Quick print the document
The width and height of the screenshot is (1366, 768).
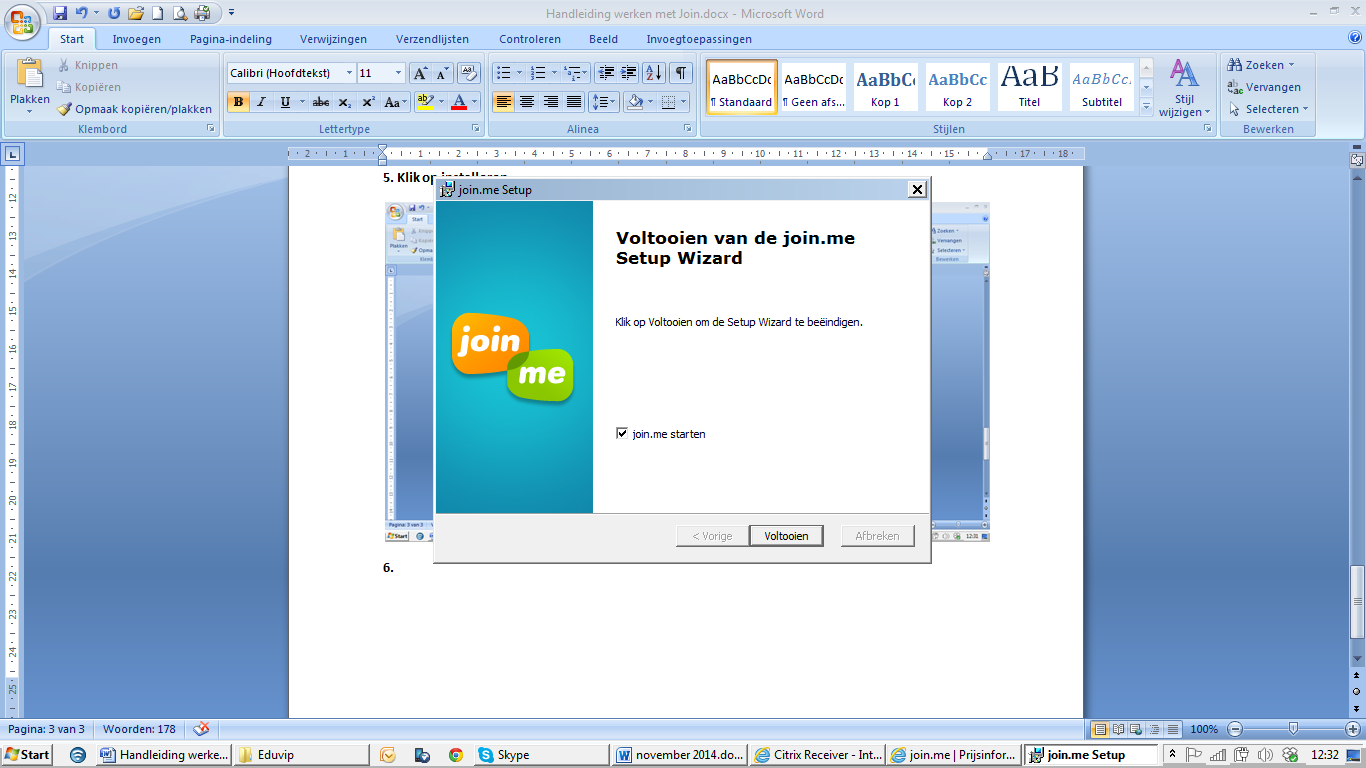pyautogui.click(x=202, y=13)
